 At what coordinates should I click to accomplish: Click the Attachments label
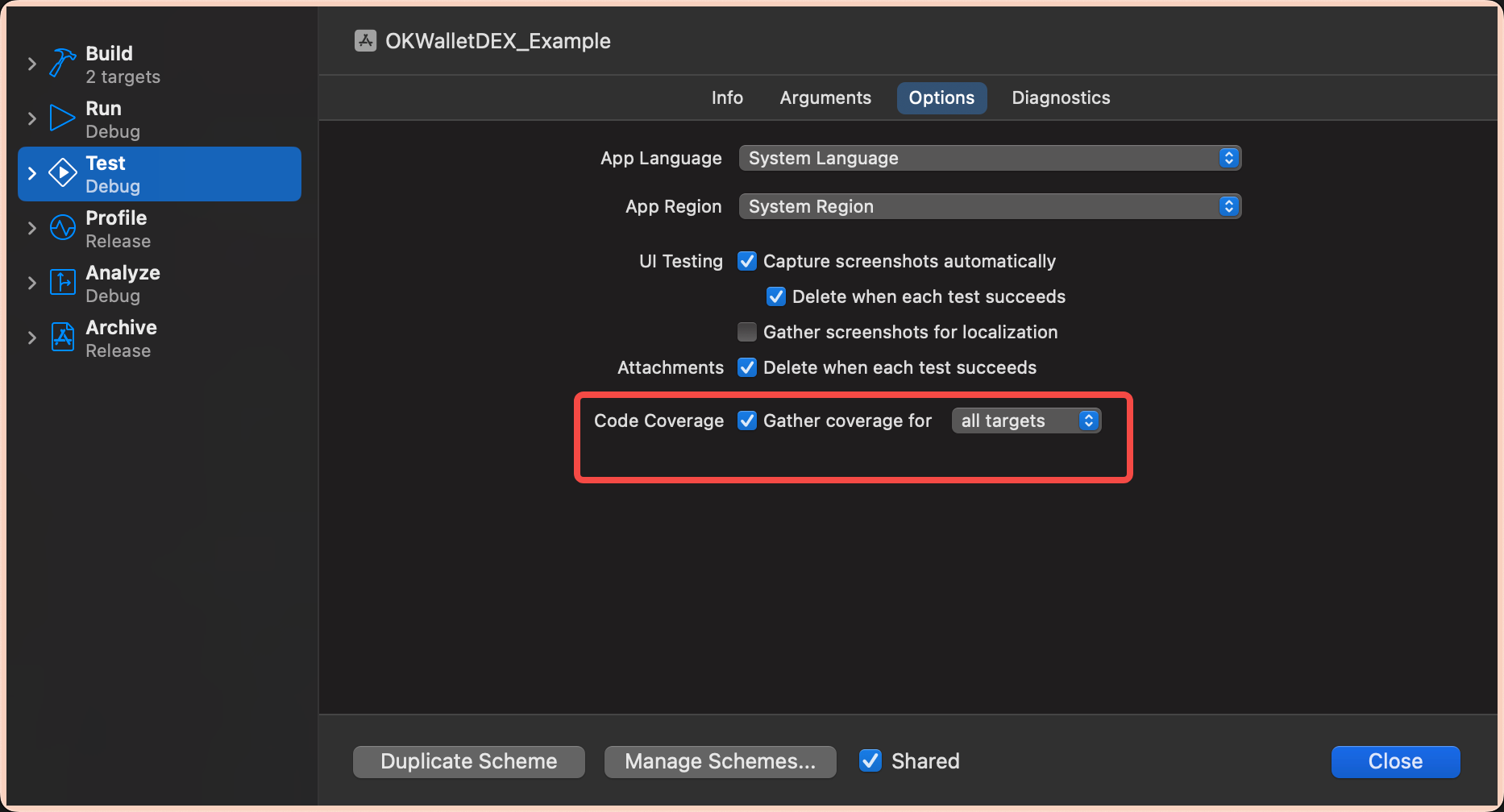click(671, 367)
